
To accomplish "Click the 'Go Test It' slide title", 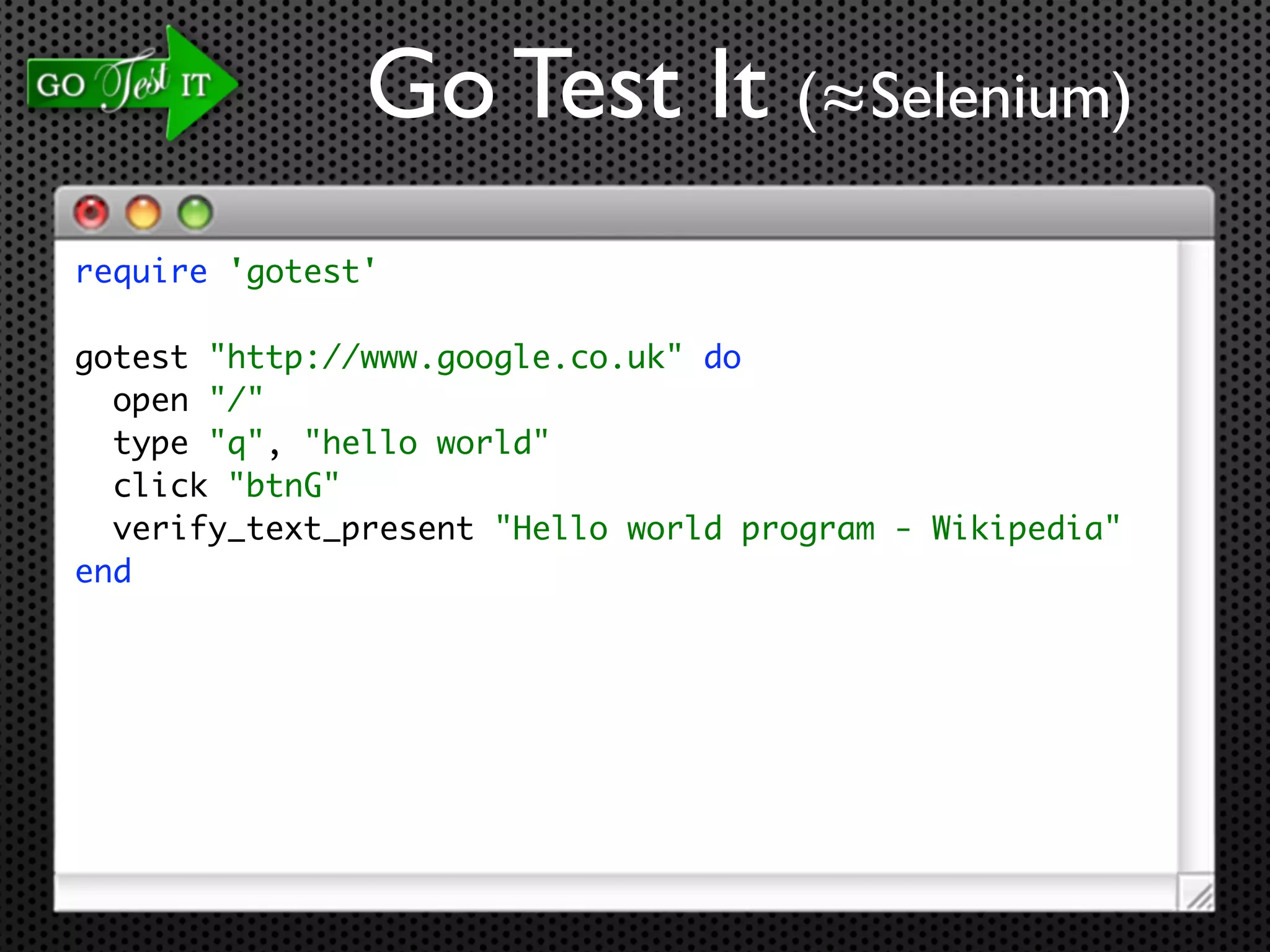I will tap(569, 84).
